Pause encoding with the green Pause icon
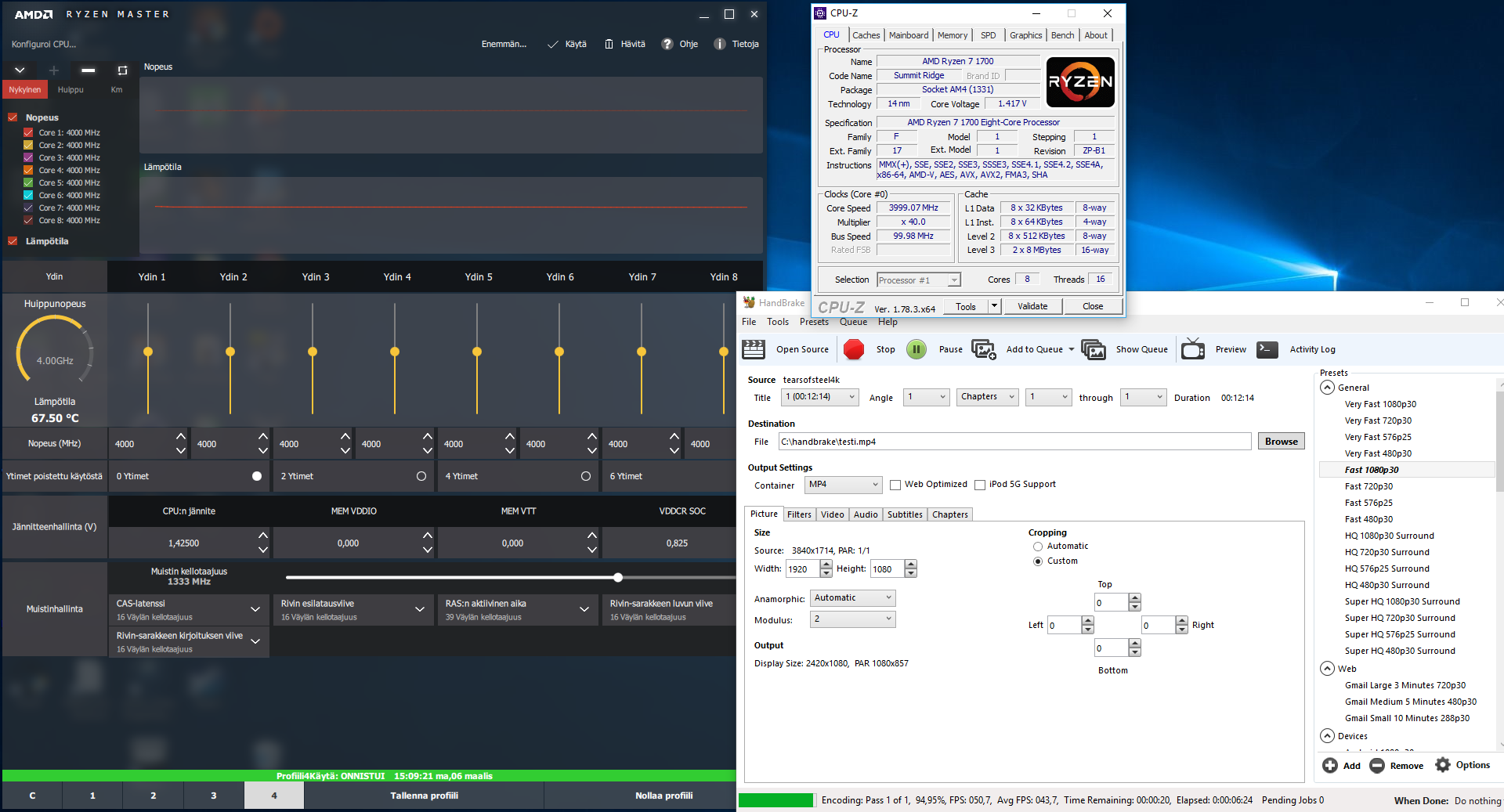Image resolution: width=1504 pixels, height=812 pixels. 916,349
